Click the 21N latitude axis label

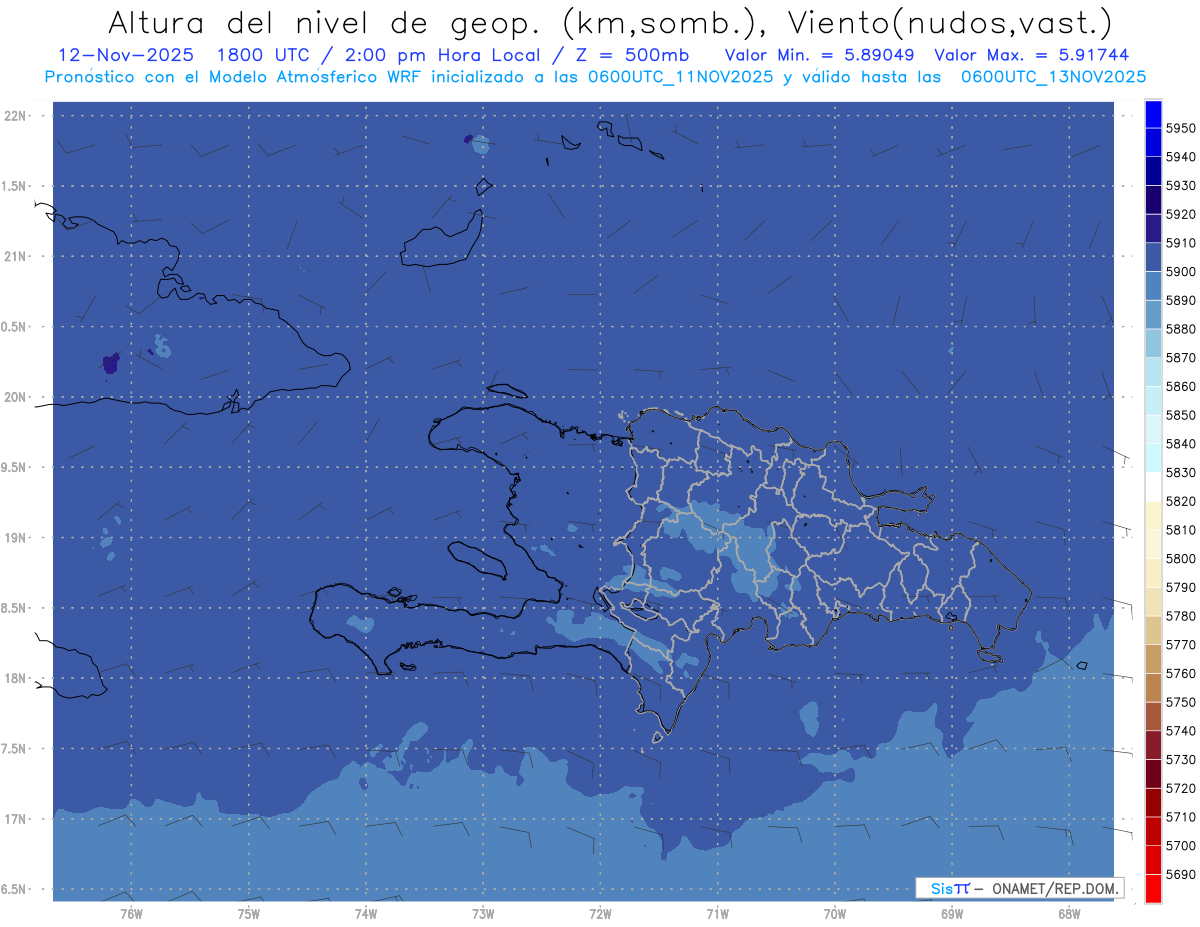pyautogui.click(x=14, y=257)
